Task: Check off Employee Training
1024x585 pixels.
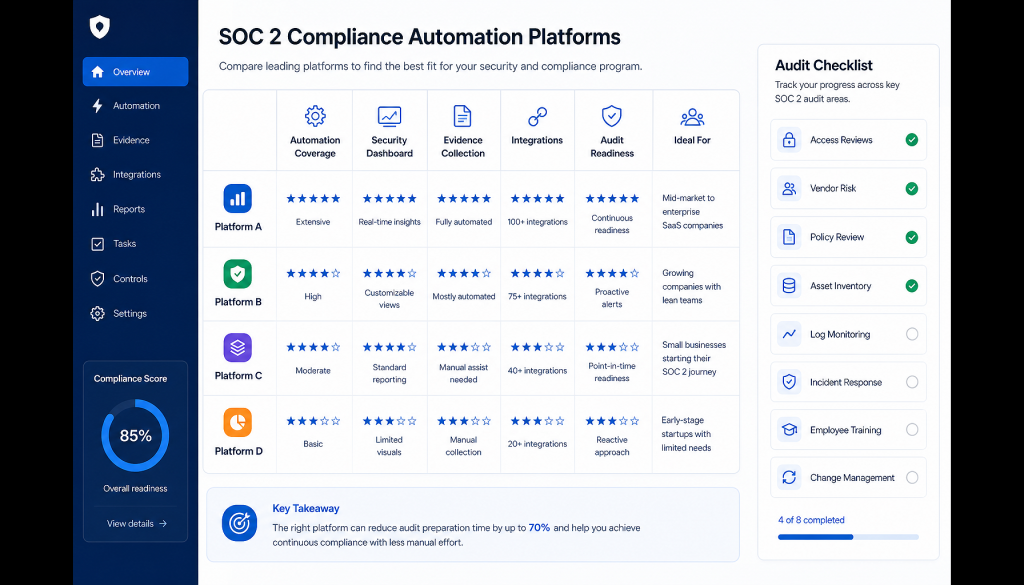Action: pyautogui.click(x=912, y=430)
